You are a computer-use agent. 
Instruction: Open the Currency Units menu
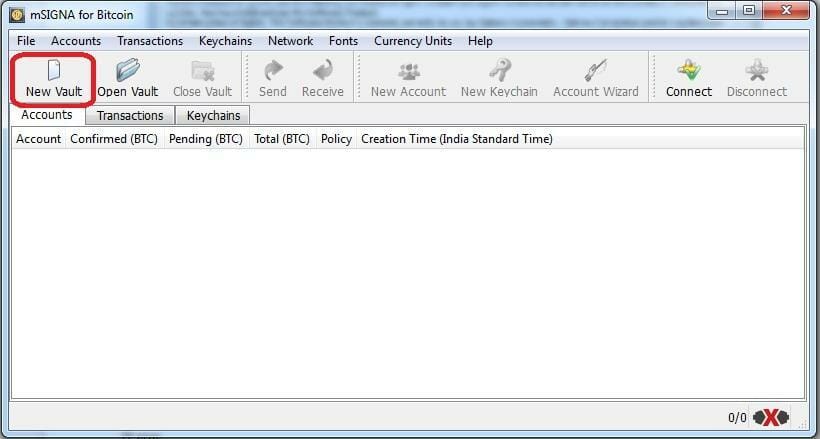click(x=413, y=41)
